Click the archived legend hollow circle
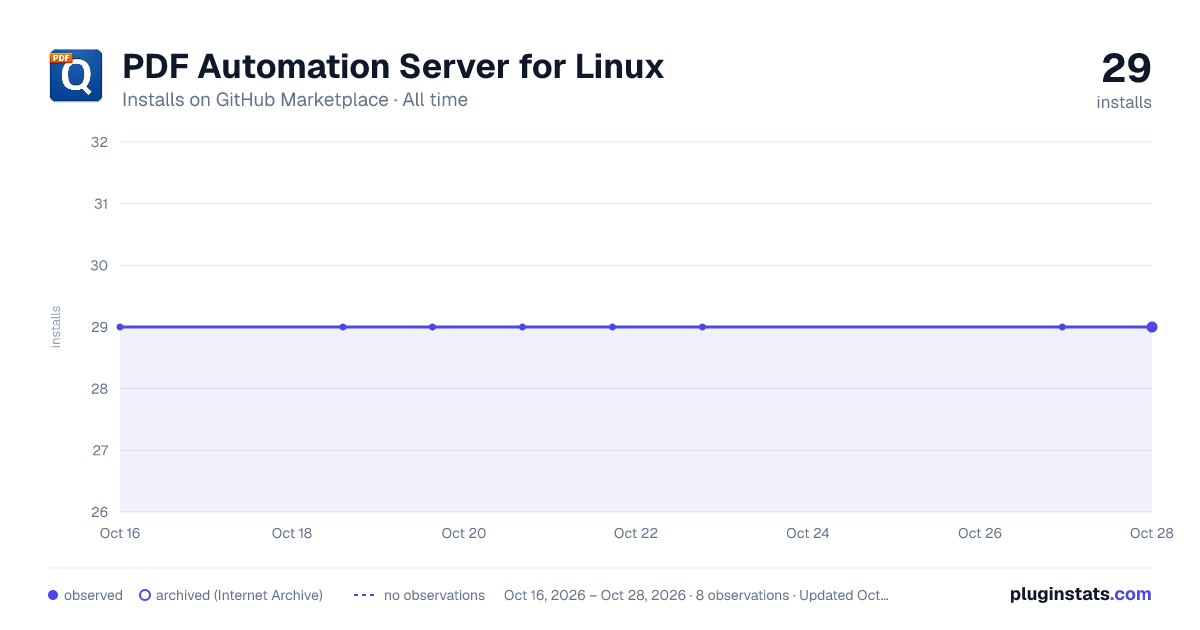Screen dimensions: 1200x630 pos(145,595)
